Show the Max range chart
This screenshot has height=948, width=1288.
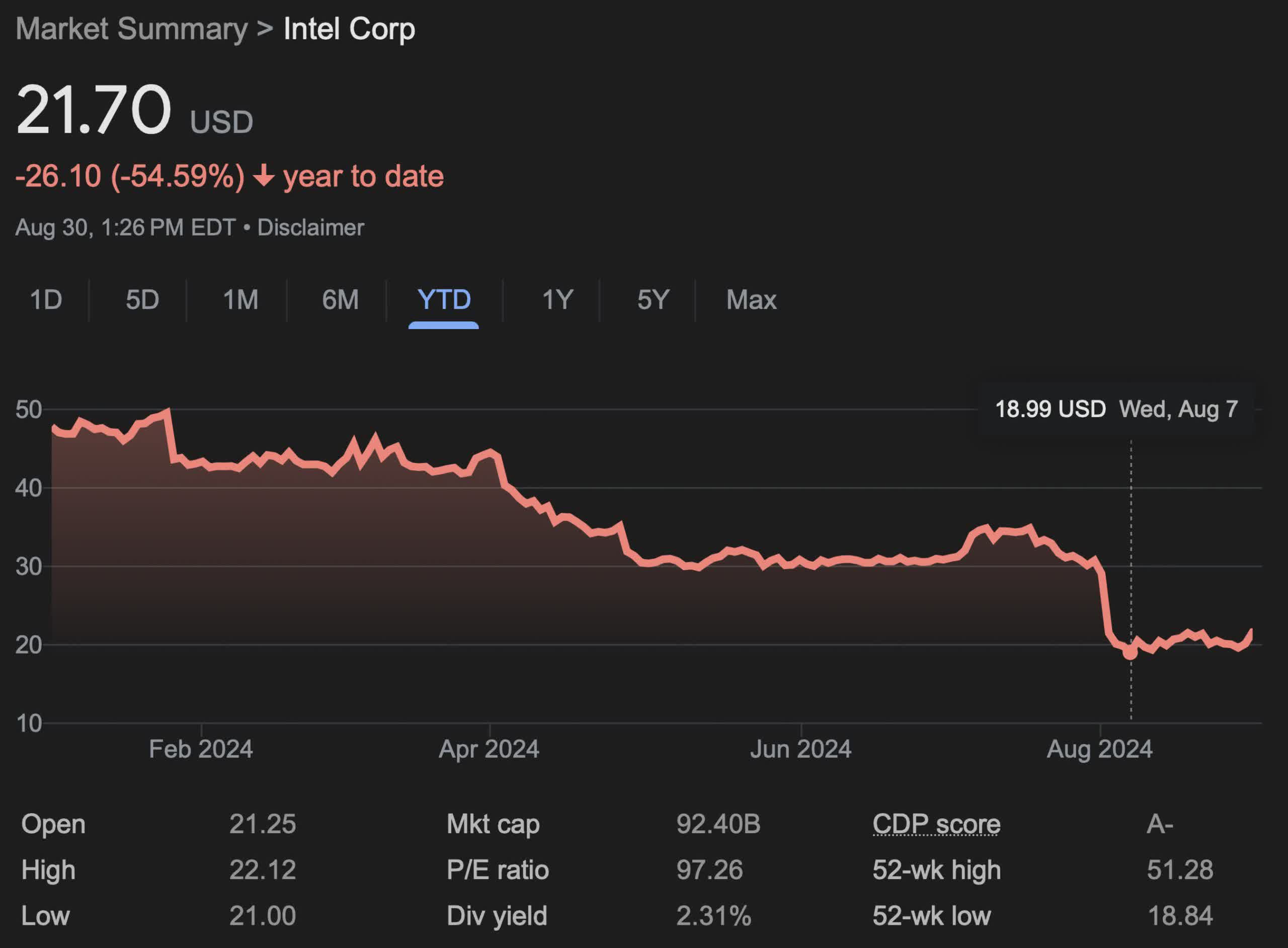click(751, 299)
